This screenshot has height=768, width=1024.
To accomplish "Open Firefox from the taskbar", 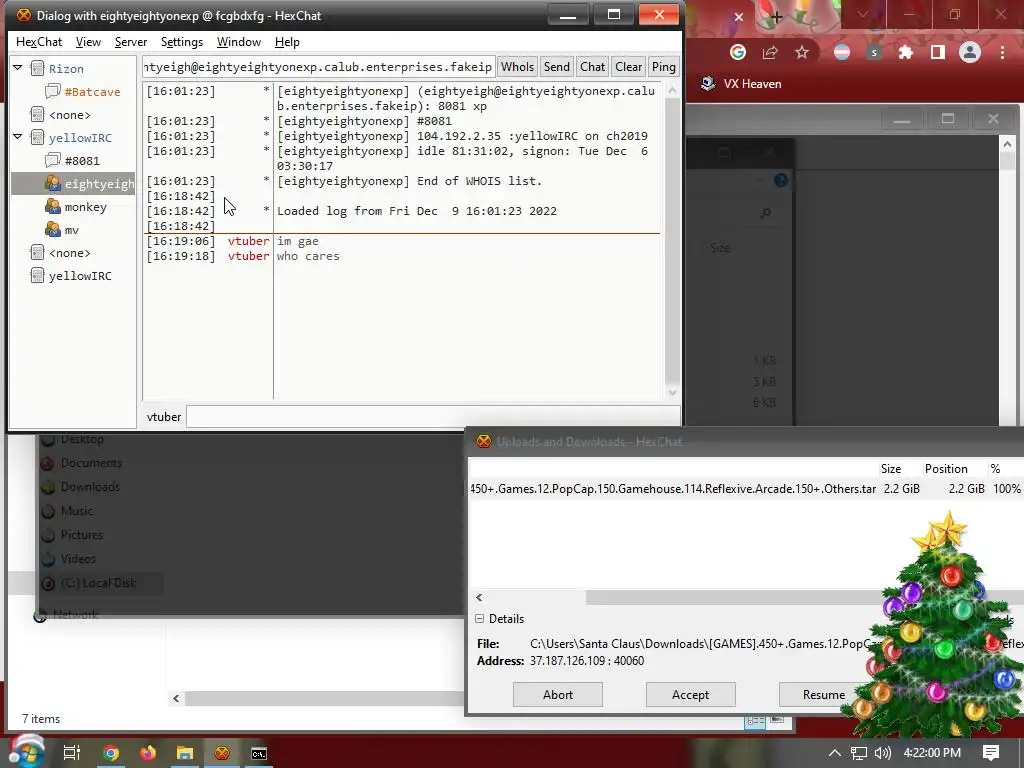I will click(x=148, y=753).
